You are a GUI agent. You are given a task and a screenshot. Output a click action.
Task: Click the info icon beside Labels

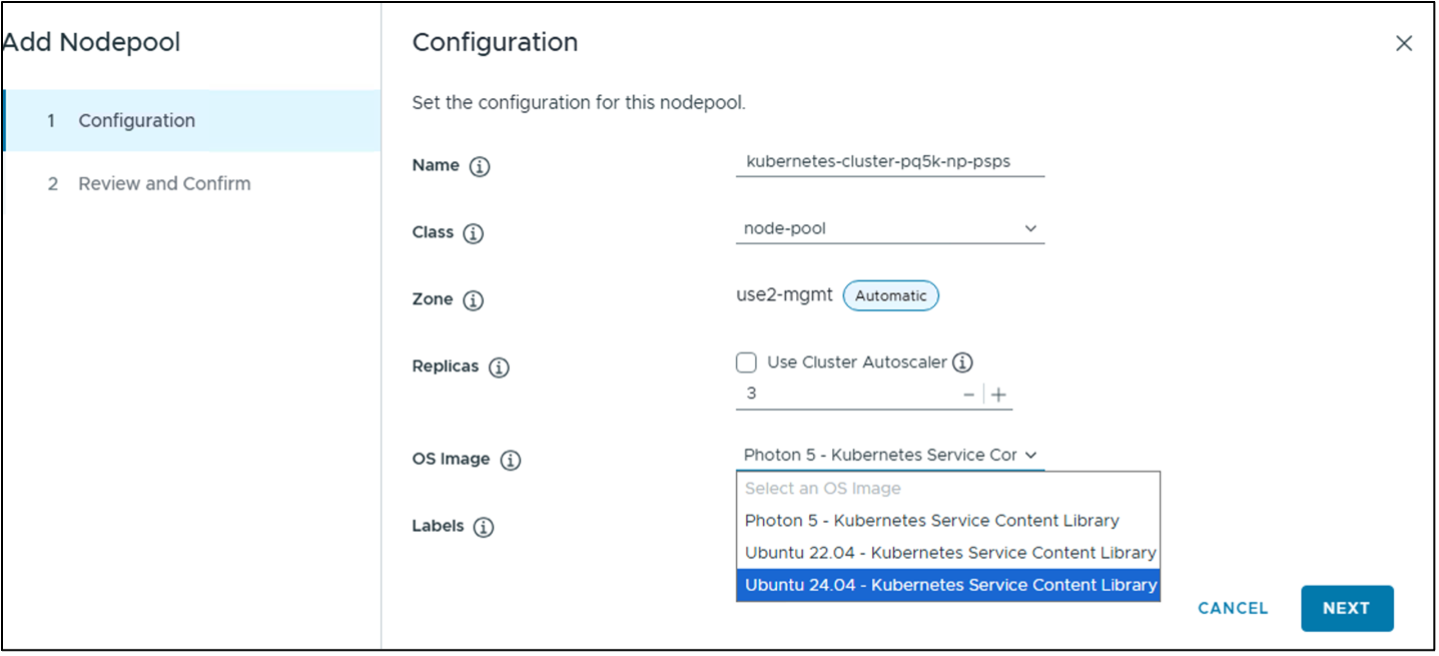[x=484, y=527]
